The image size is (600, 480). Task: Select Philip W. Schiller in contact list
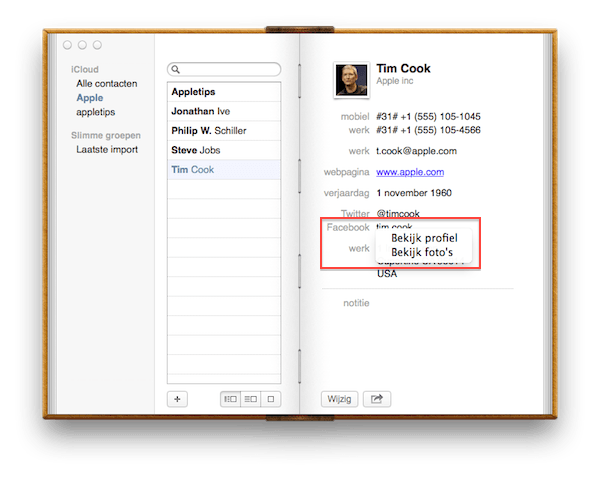(224, 131)
